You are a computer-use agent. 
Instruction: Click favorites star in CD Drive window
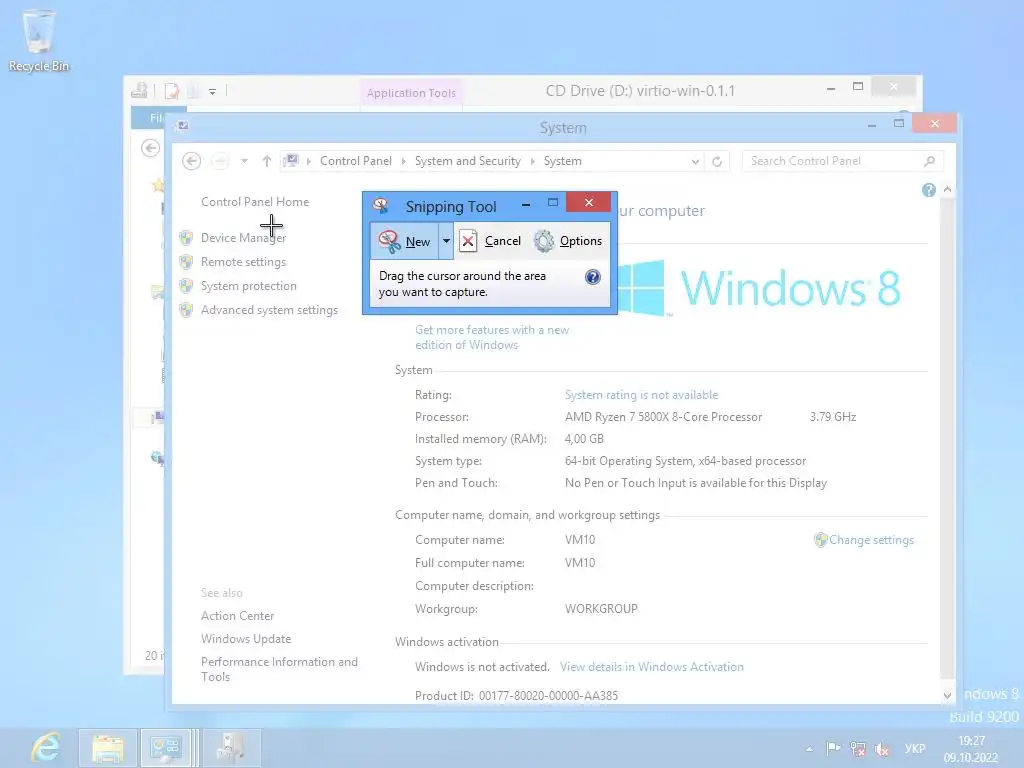click(x=157, y=185)
